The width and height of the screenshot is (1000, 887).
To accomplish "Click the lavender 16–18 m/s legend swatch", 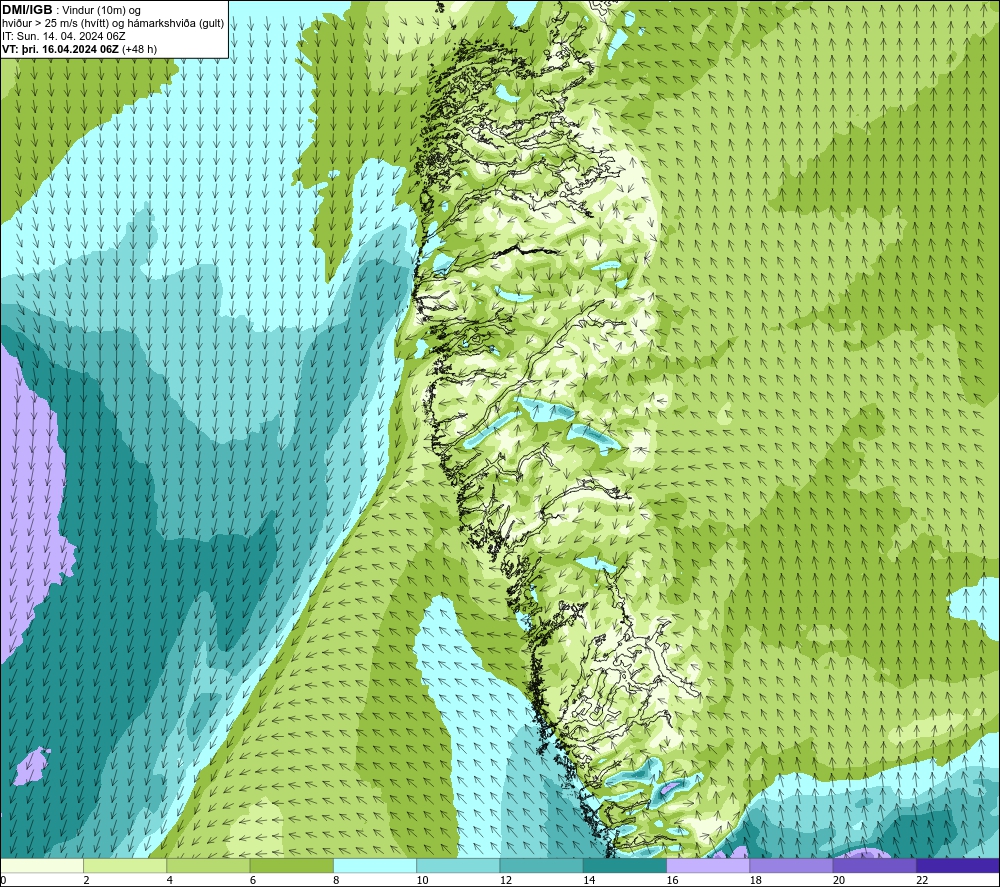I will (708, 865).
